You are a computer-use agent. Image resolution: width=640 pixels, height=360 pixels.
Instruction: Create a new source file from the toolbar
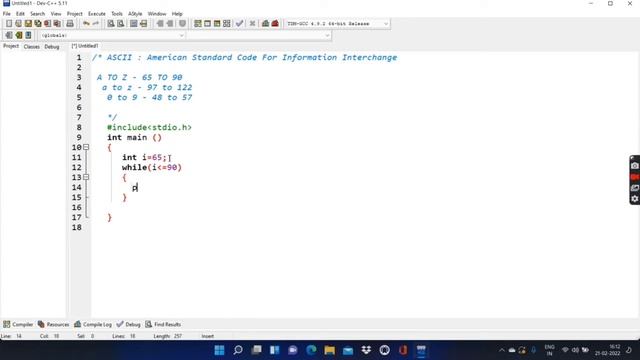click(9, 24)
